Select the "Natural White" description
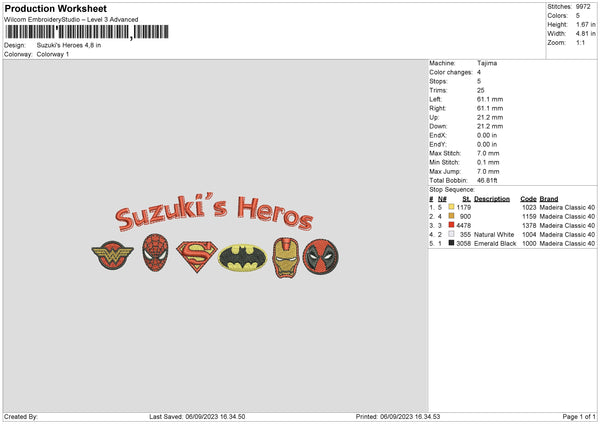This screenshot has width=600, height=424. coord(494,235)
